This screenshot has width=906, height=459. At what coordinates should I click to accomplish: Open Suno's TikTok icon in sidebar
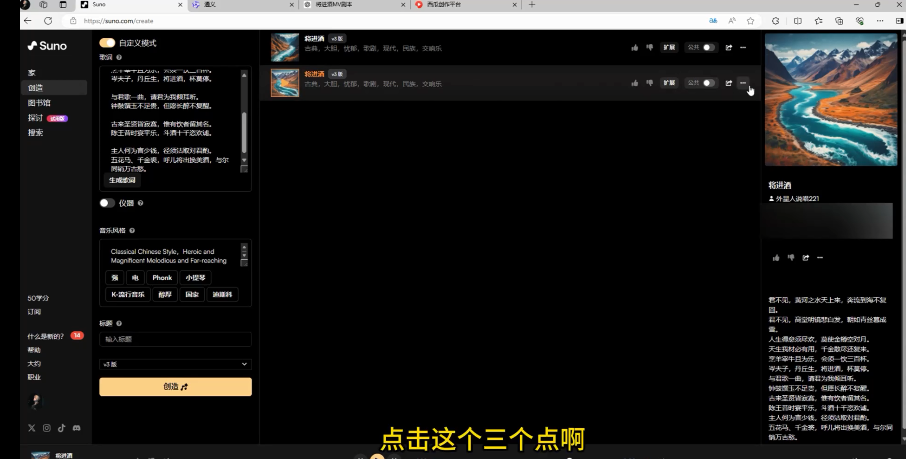[61, 428]
